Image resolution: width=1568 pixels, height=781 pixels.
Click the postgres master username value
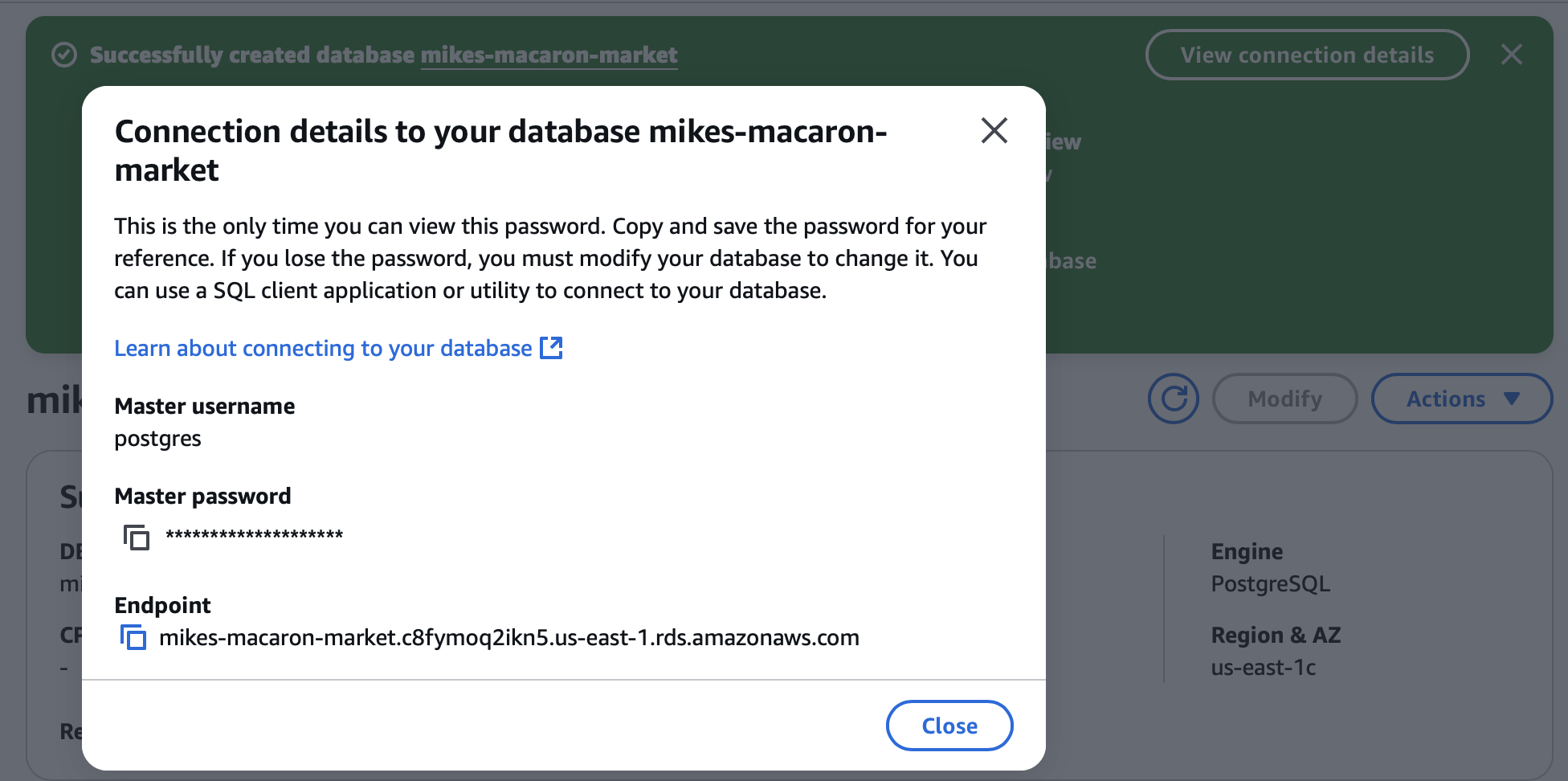[x=157, y=439]
